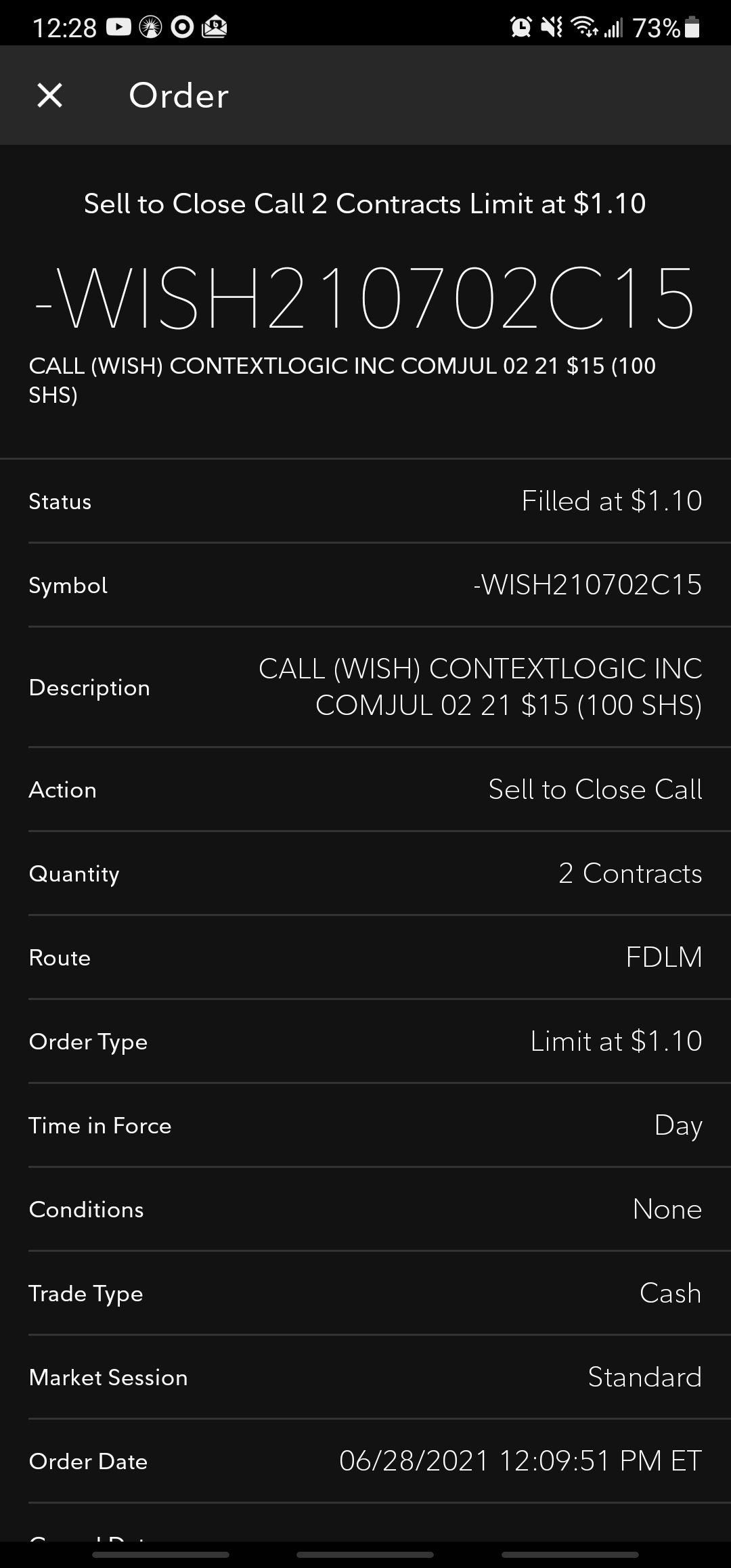The height and width of the screenshot is (1568, 731).
Task: Tap the YouTube notification icon
Action: click(x=118, y=27)
